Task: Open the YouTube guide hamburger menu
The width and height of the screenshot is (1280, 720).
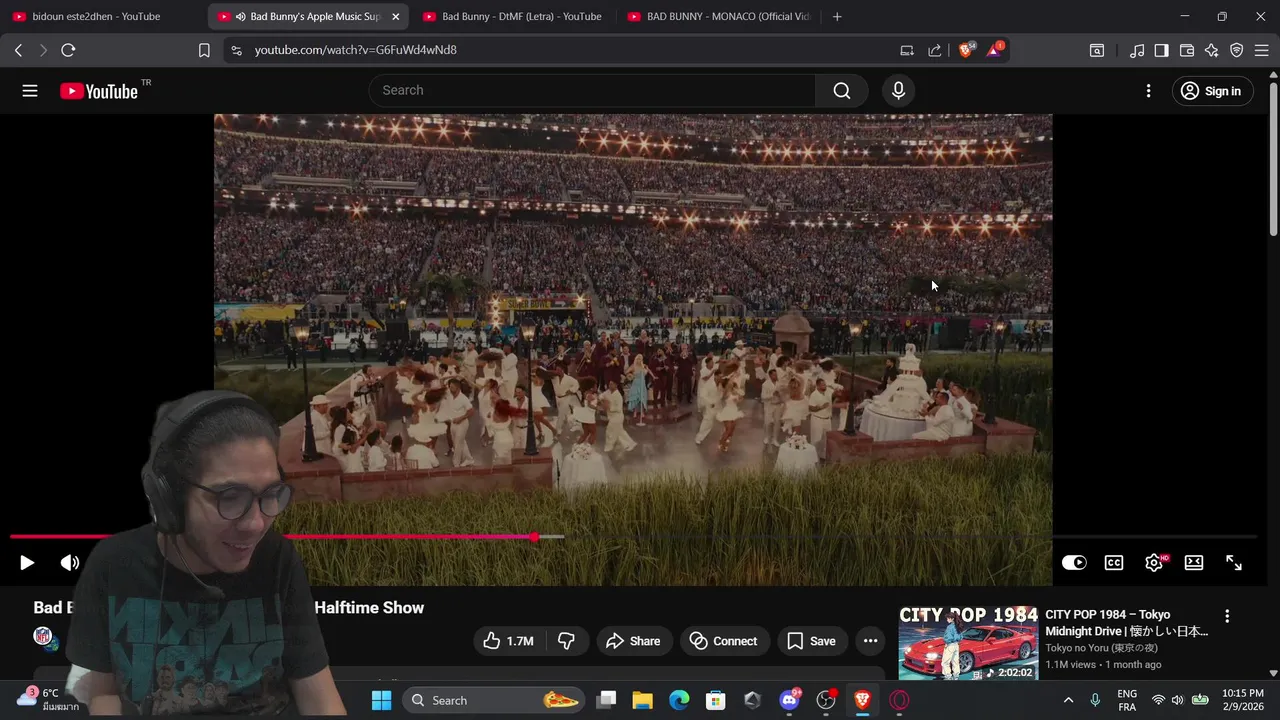Action: [30, 91]
